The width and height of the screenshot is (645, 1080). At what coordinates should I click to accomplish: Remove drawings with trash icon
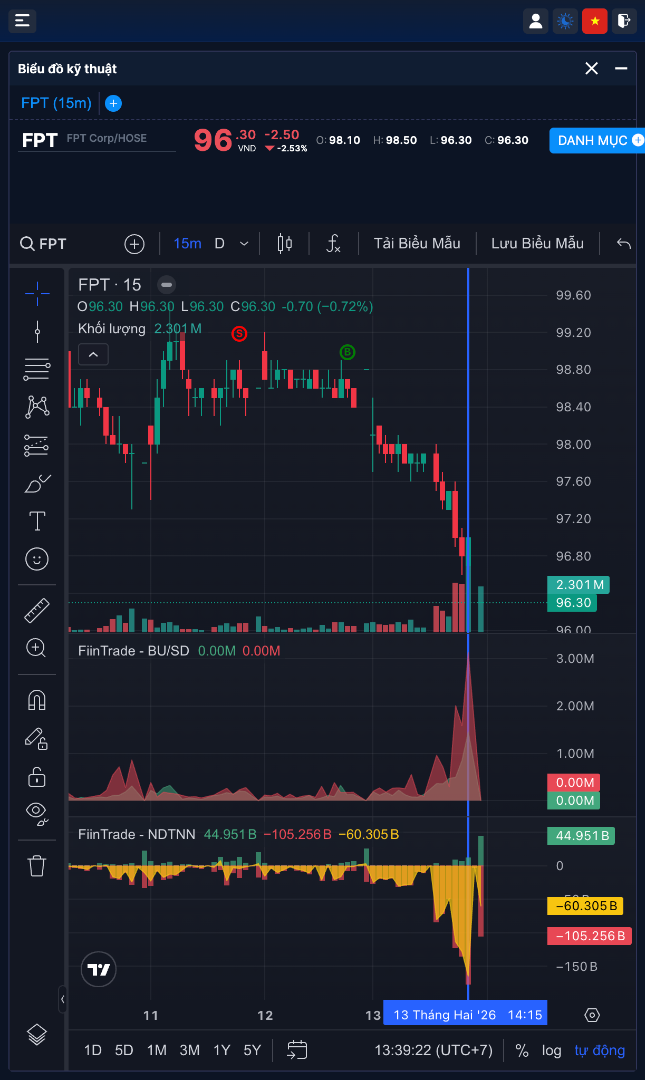[x=37, y=866]
